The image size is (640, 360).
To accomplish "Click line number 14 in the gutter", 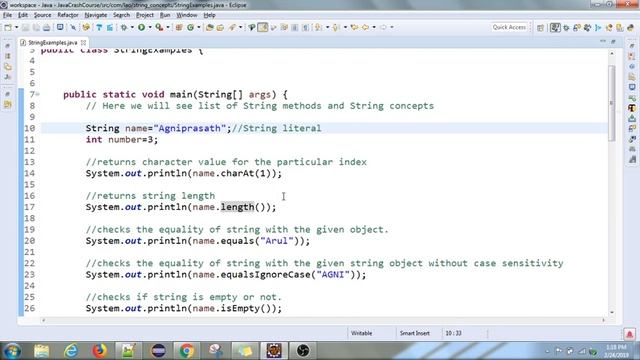I will coord(29,173).
